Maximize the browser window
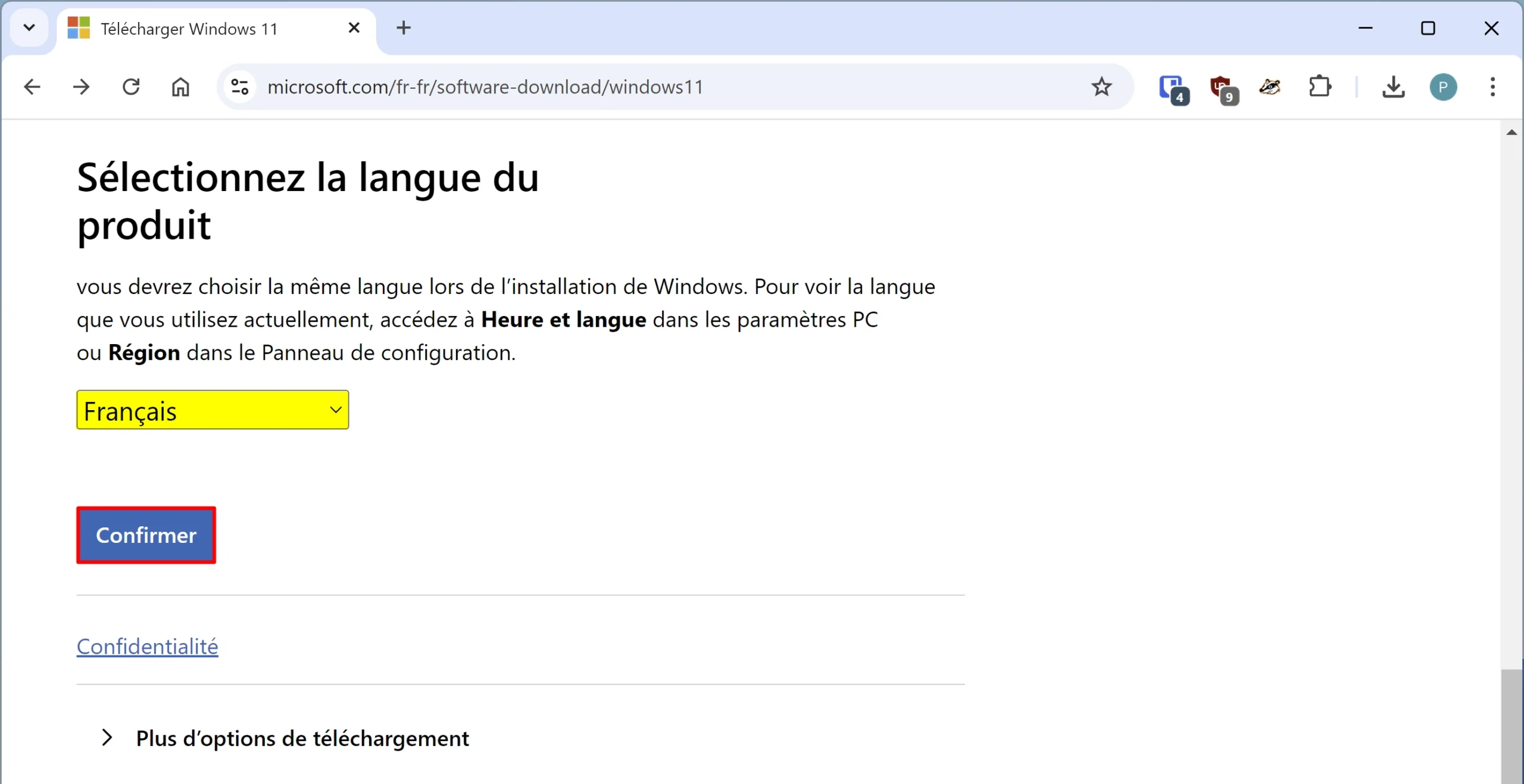 (1428, 28)
